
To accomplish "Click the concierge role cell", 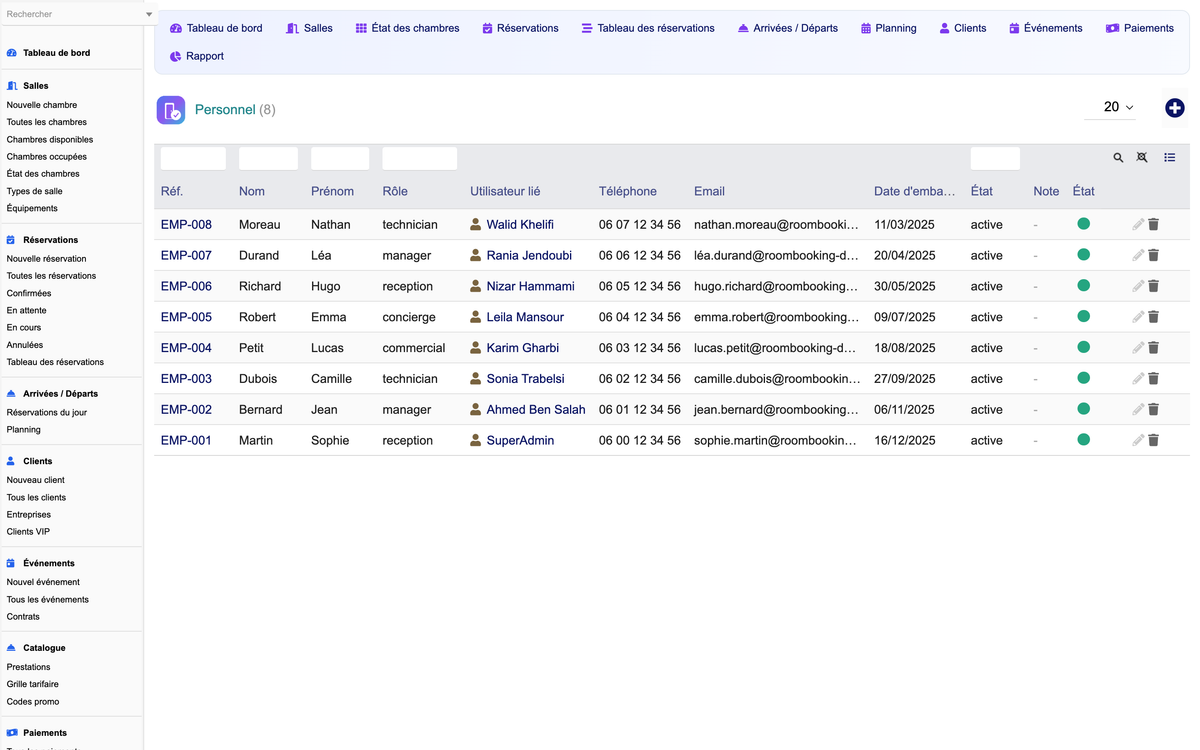I will (x=409, y=317).
